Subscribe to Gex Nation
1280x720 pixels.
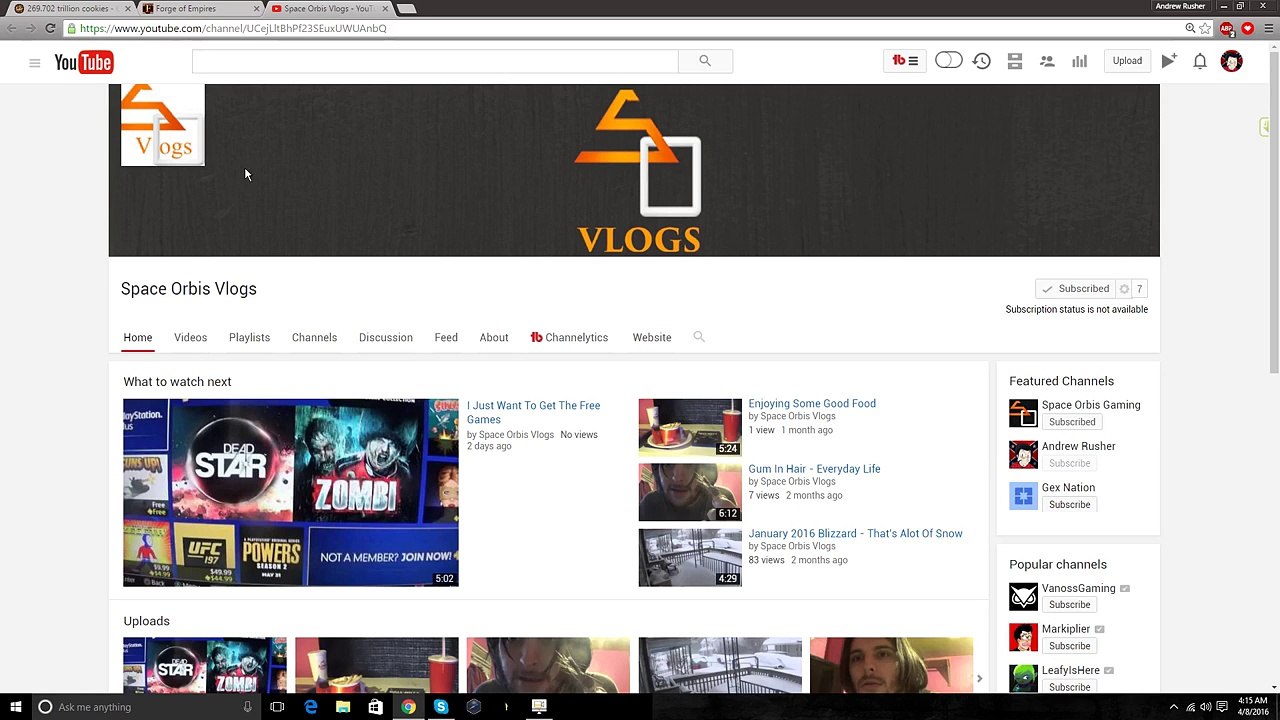pyautogui.click(x=1069, y=505)
